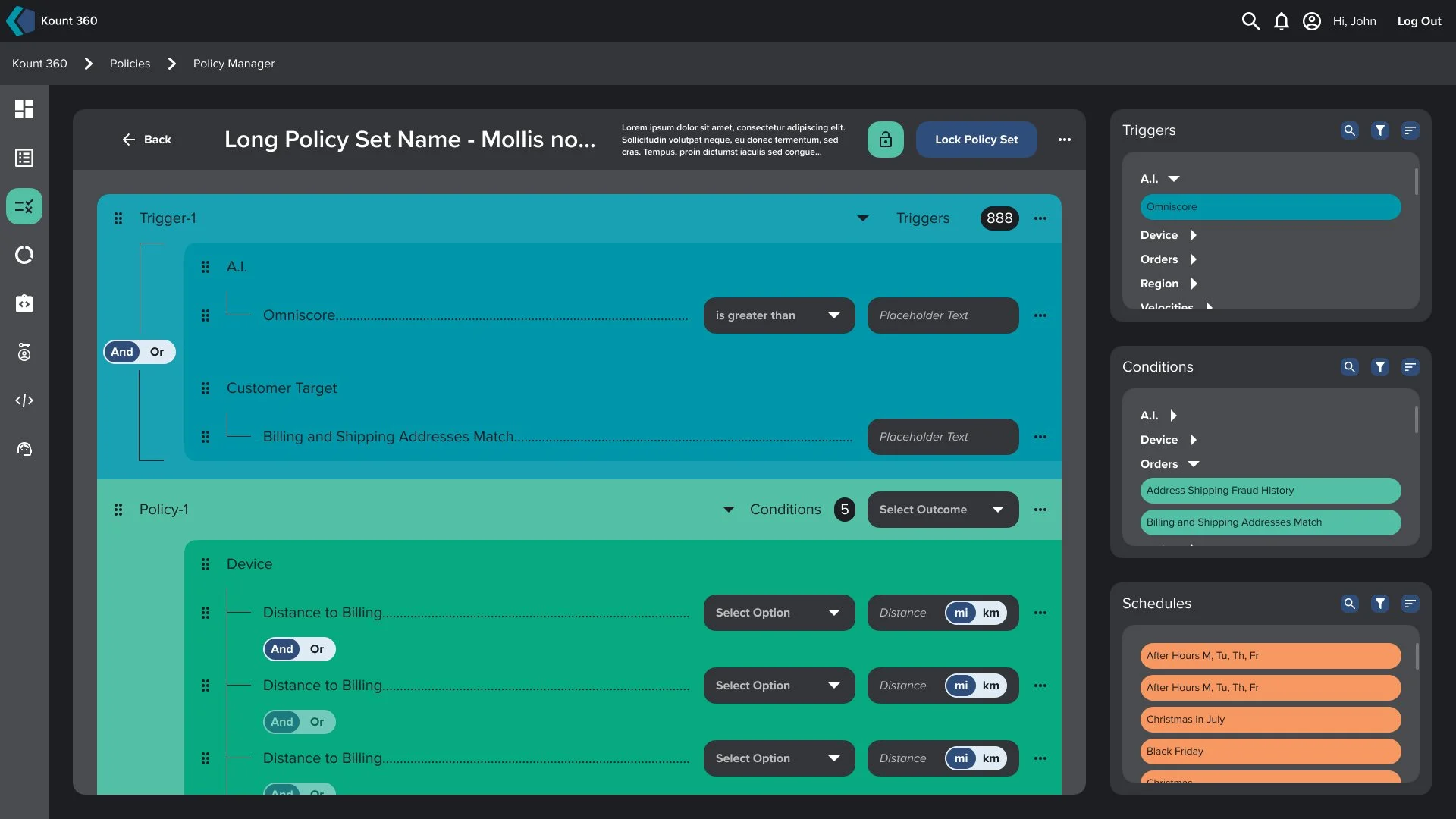Expand Device category in Triggers panel

[x=1193, y=235]
